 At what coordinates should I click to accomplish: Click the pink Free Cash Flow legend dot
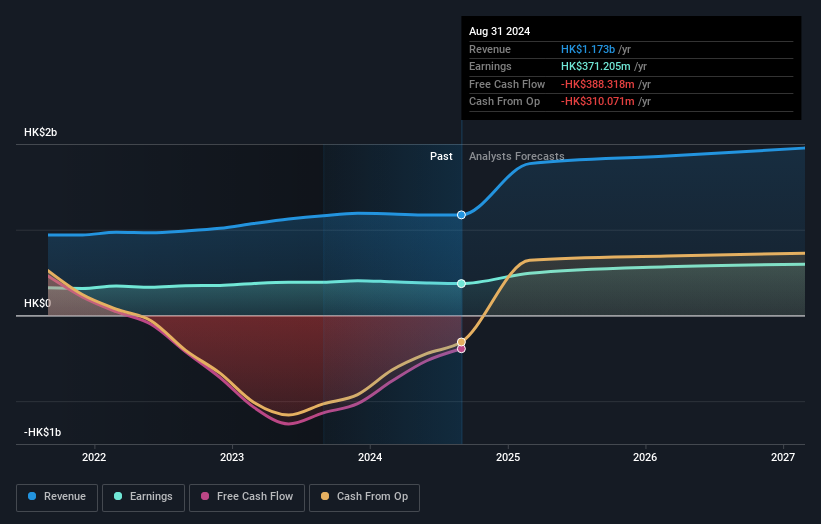coord(205,496)
